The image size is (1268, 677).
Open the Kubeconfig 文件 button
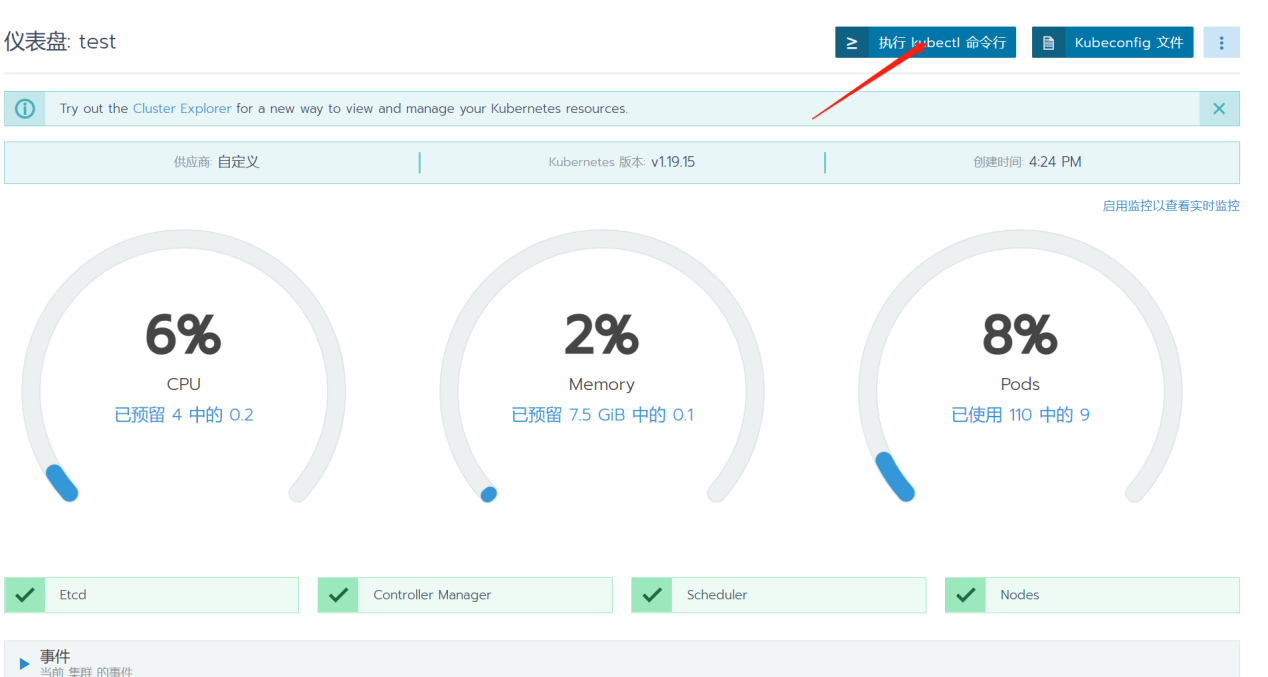tap(1112, 42)
